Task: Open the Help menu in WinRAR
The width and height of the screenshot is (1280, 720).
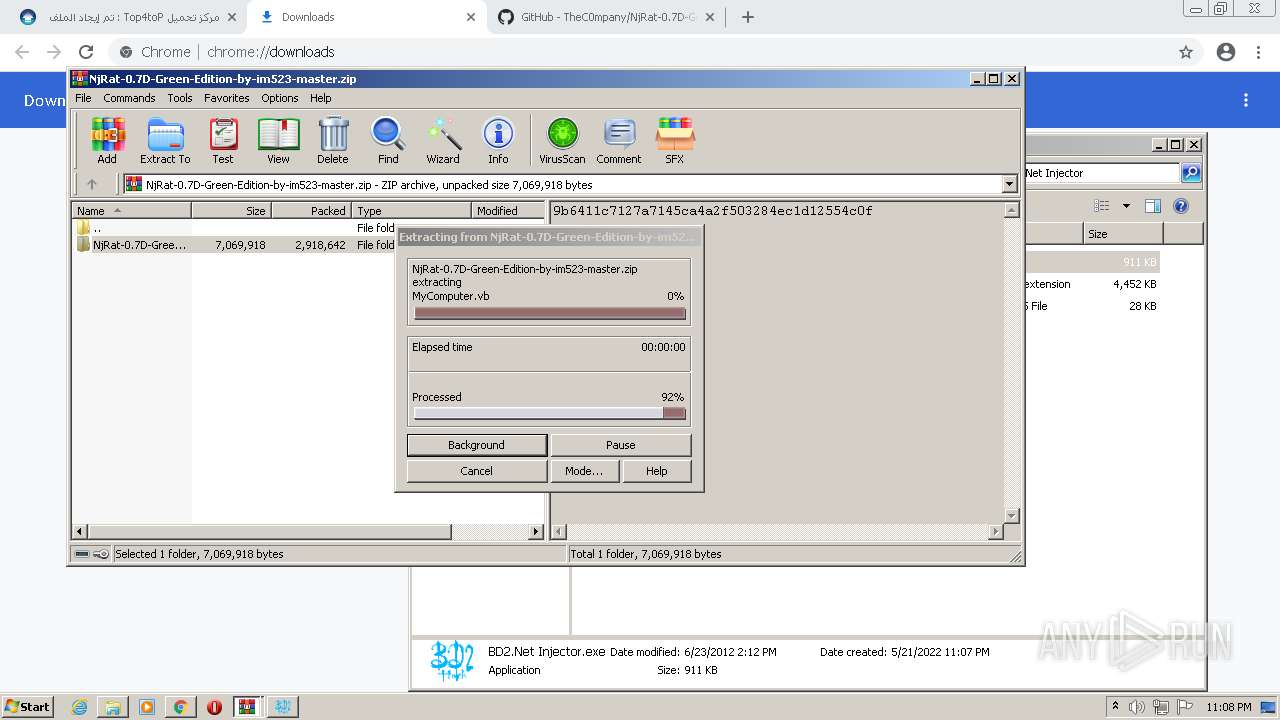Action: [321, 98]
